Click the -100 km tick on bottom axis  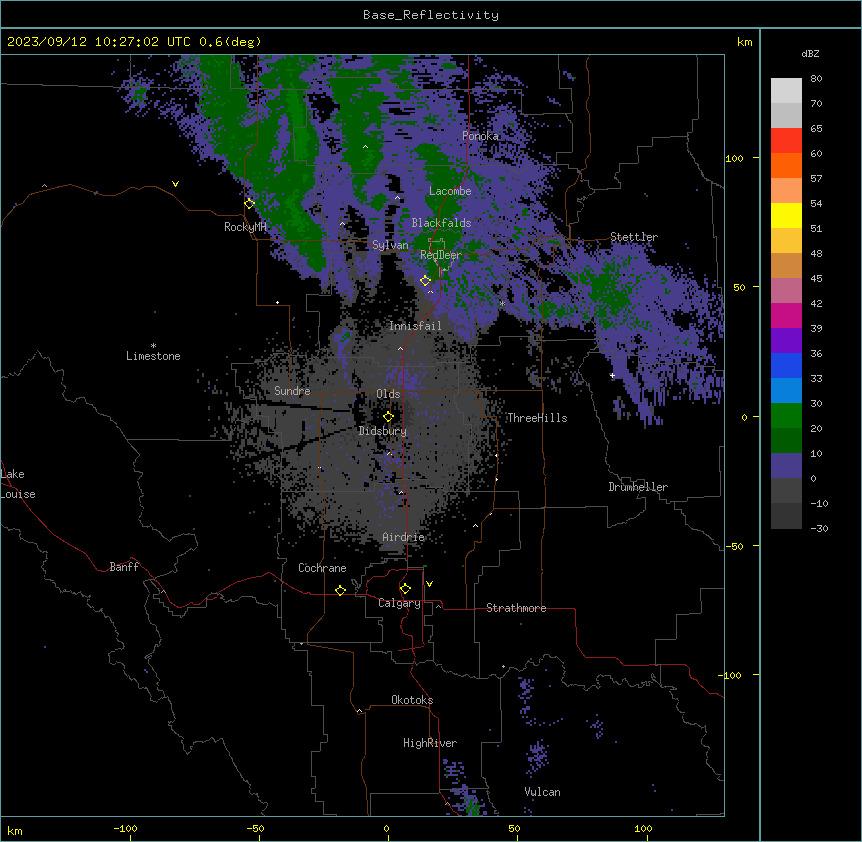click(x=125, y=828)
